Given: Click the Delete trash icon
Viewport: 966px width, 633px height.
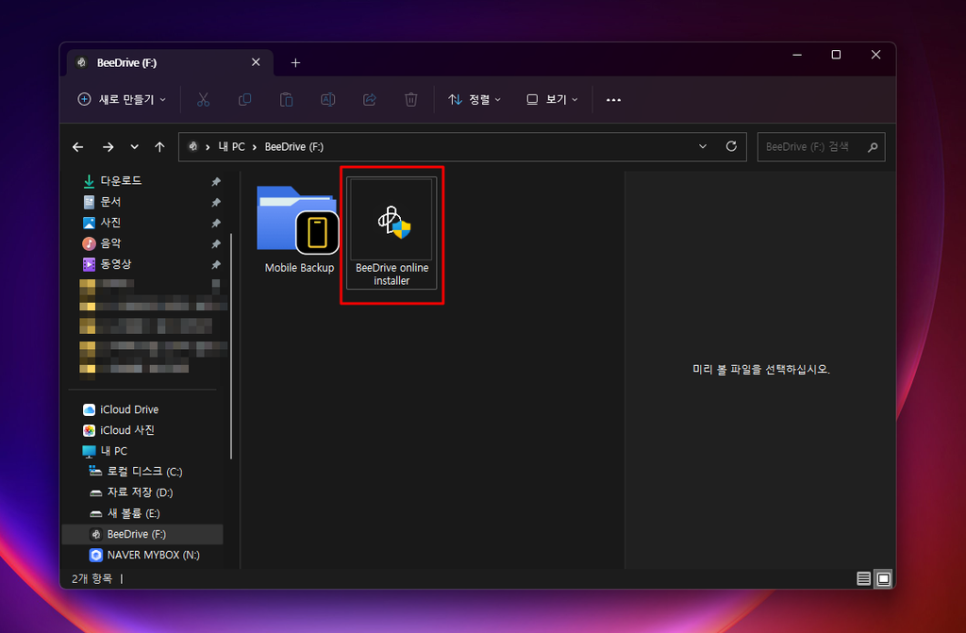Looking at the screenshot, I should click(411, 99).
